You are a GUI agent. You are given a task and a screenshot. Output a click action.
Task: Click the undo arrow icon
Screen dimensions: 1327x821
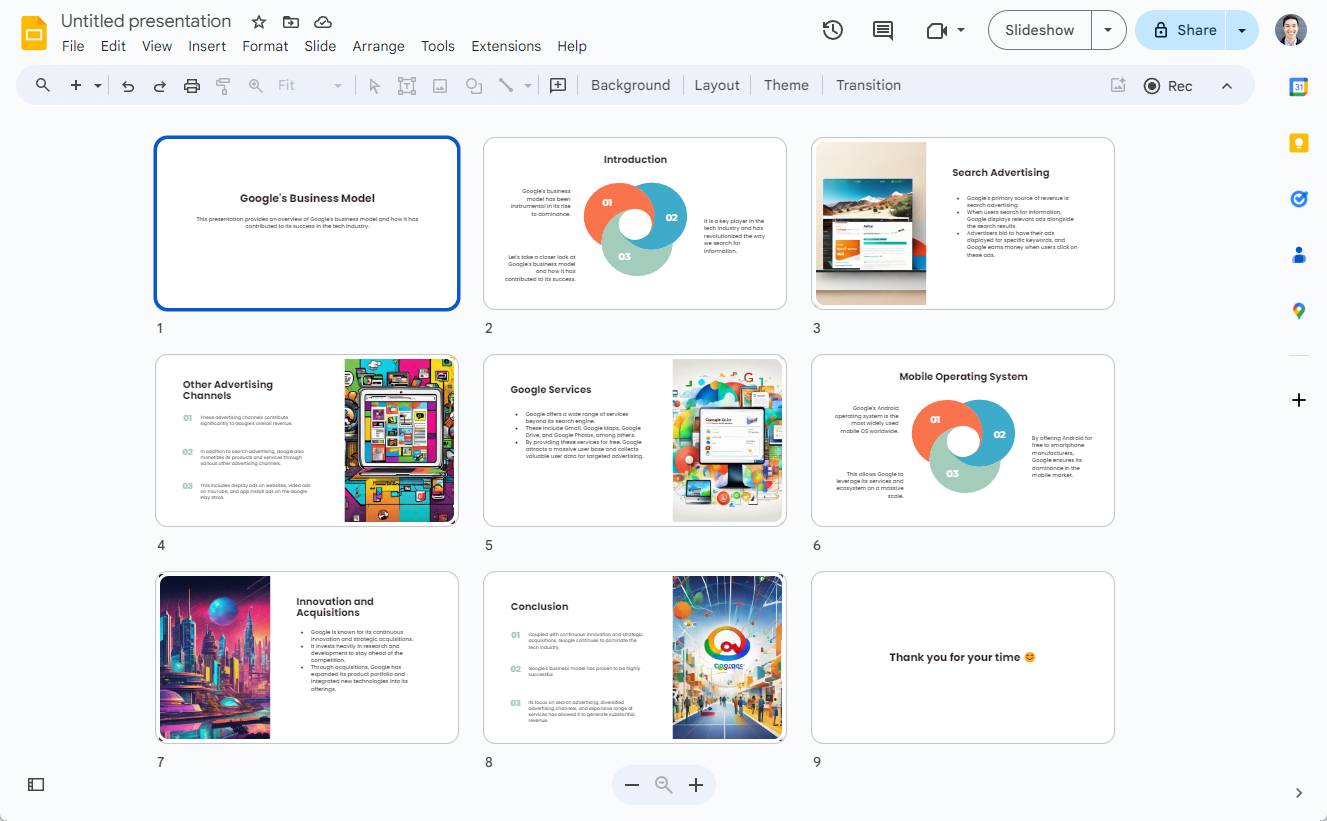pyautogui.click(x=128, y=86)
